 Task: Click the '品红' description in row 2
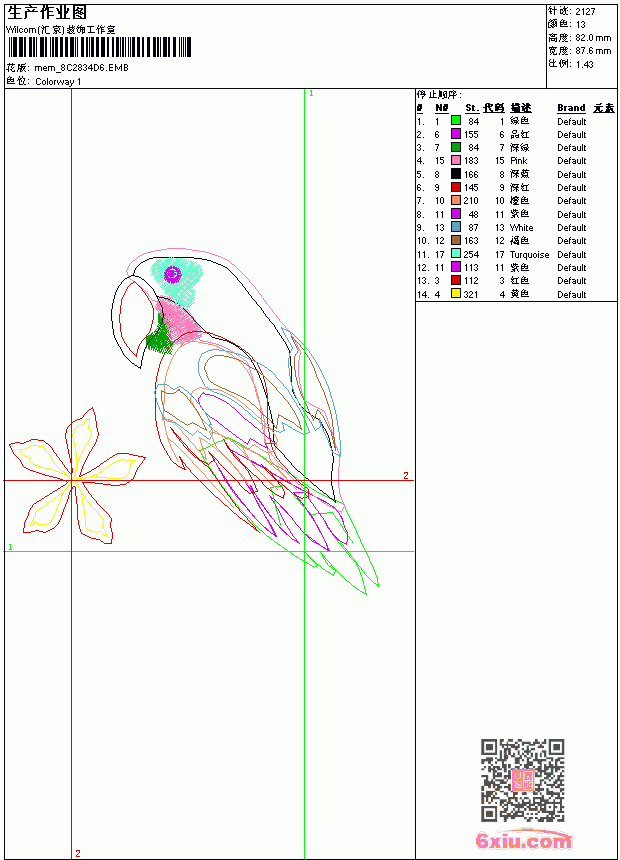[x=520, y=134]
